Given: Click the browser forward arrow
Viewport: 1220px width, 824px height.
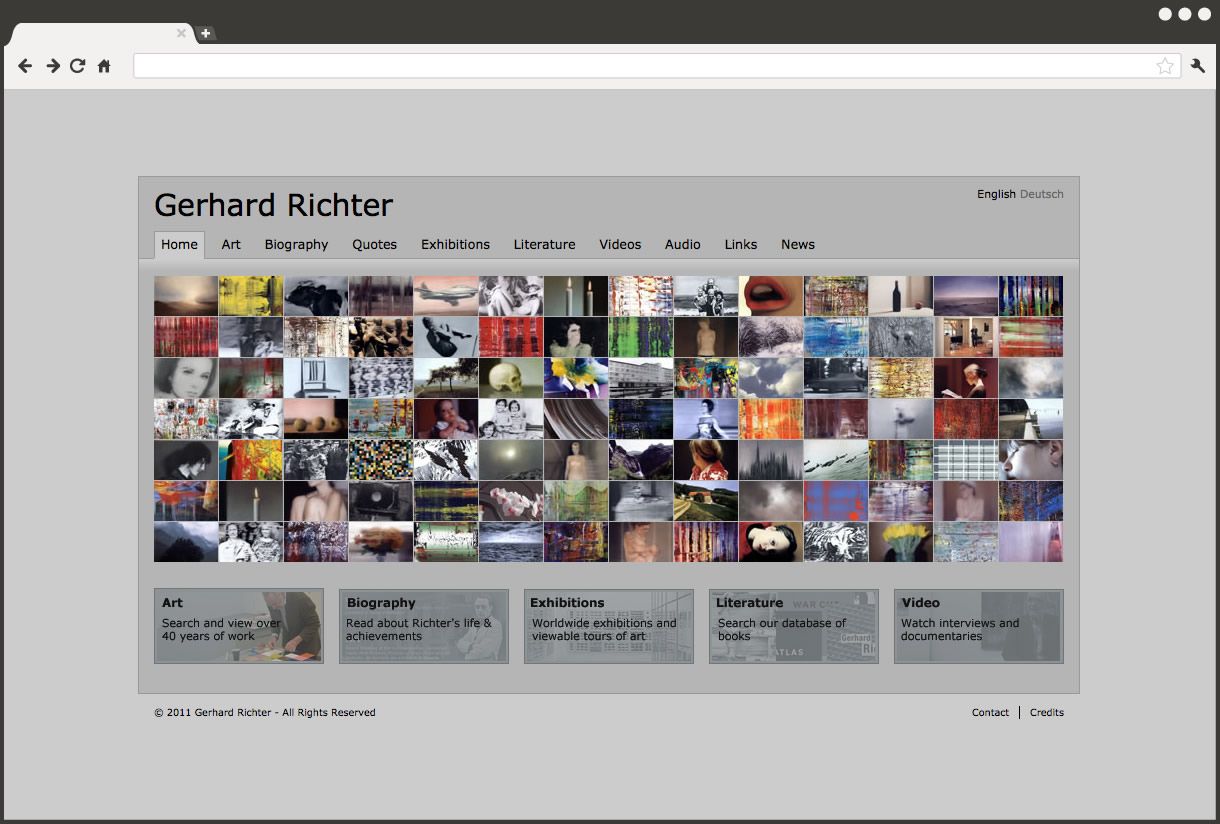Looking at the screenshot, I should coord(53,66).
